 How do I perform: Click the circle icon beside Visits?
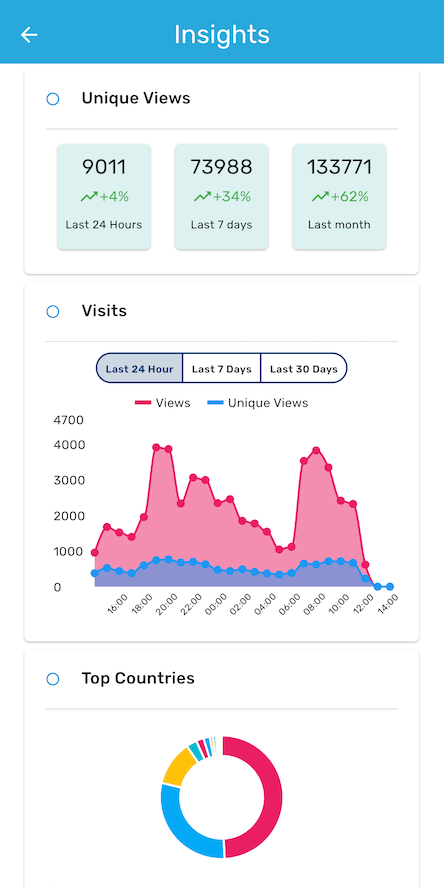(x=53, y=311)
